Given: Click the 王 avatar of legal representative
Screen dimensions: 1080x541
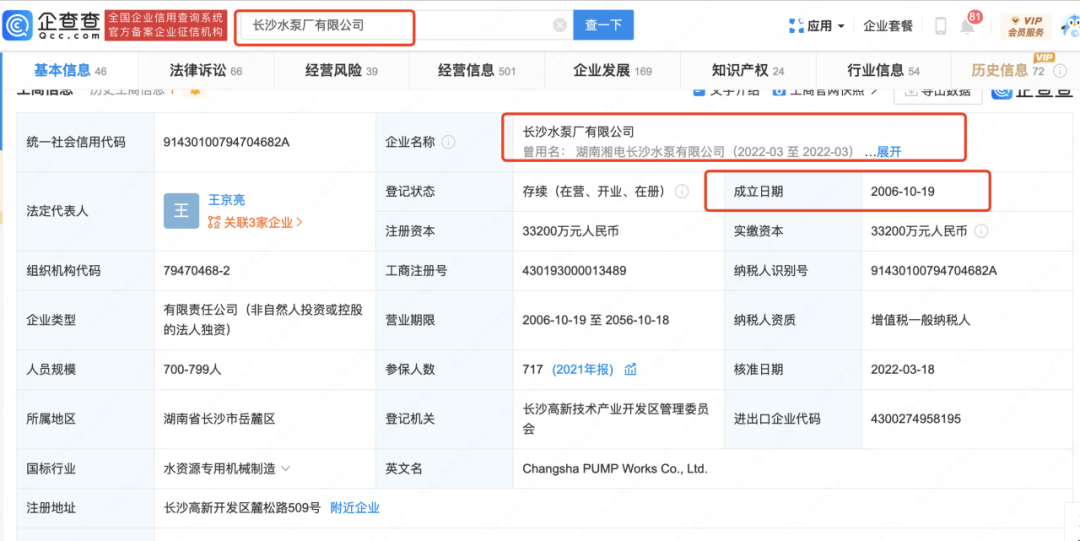Looking at the screenshot, I should tap(181, 210).
